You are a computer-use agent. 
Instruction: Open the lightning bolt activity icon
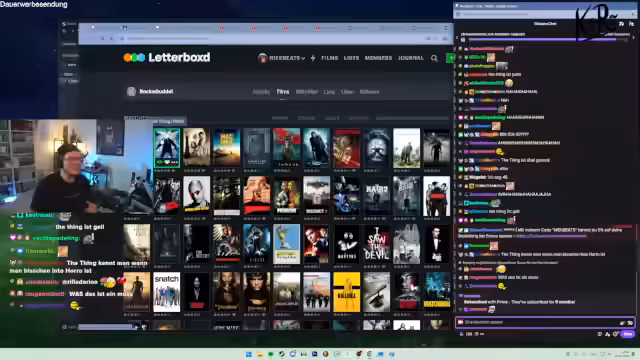pyautogui.click(x=313, y=58)
